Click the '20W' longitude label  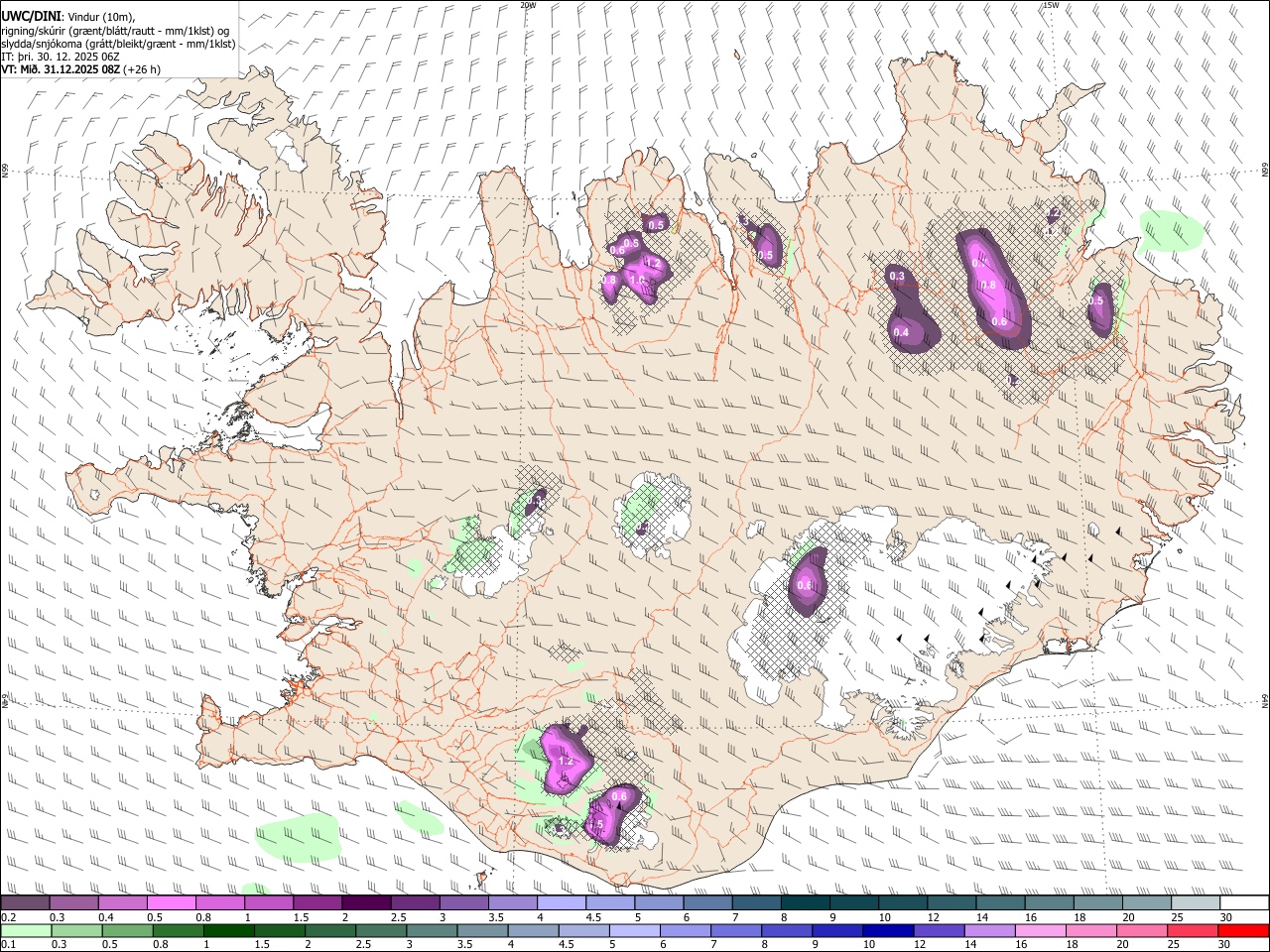529,5
